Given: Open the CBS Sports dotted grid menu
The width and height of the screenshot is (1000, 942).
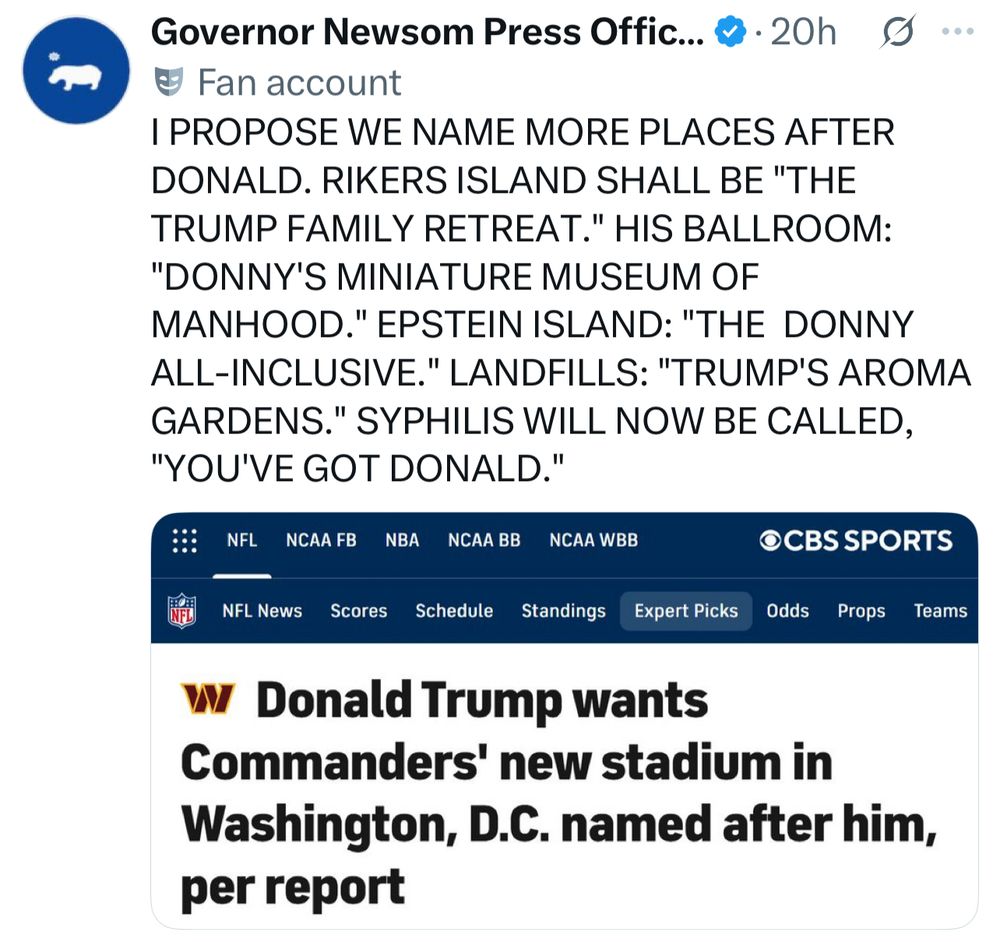Looking at the screenshot, I should (x=185, y=540).
